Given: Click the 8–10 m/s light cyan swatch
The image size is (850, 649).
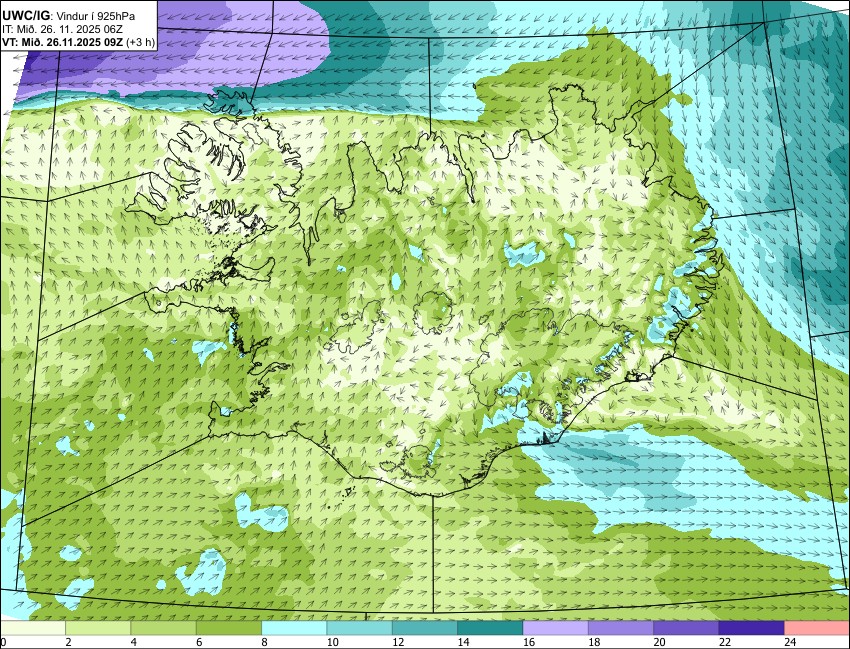Looking at the screenshot, I should [x=294, y=628].
